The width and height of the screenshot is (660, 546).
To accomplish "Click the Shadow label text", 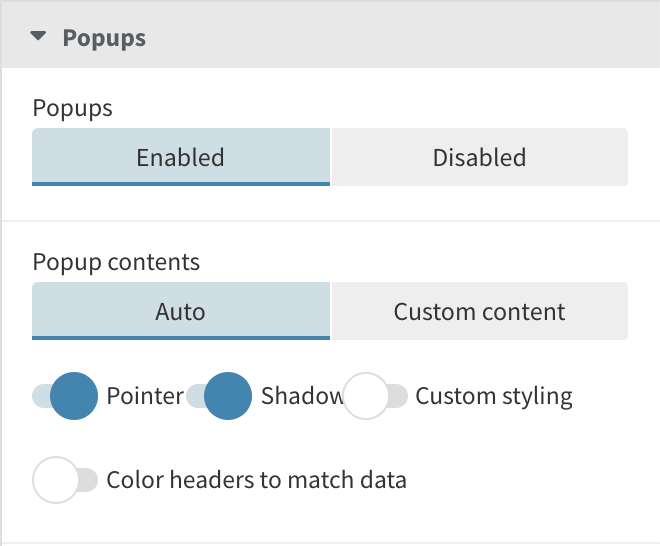I will coord(301,396).
